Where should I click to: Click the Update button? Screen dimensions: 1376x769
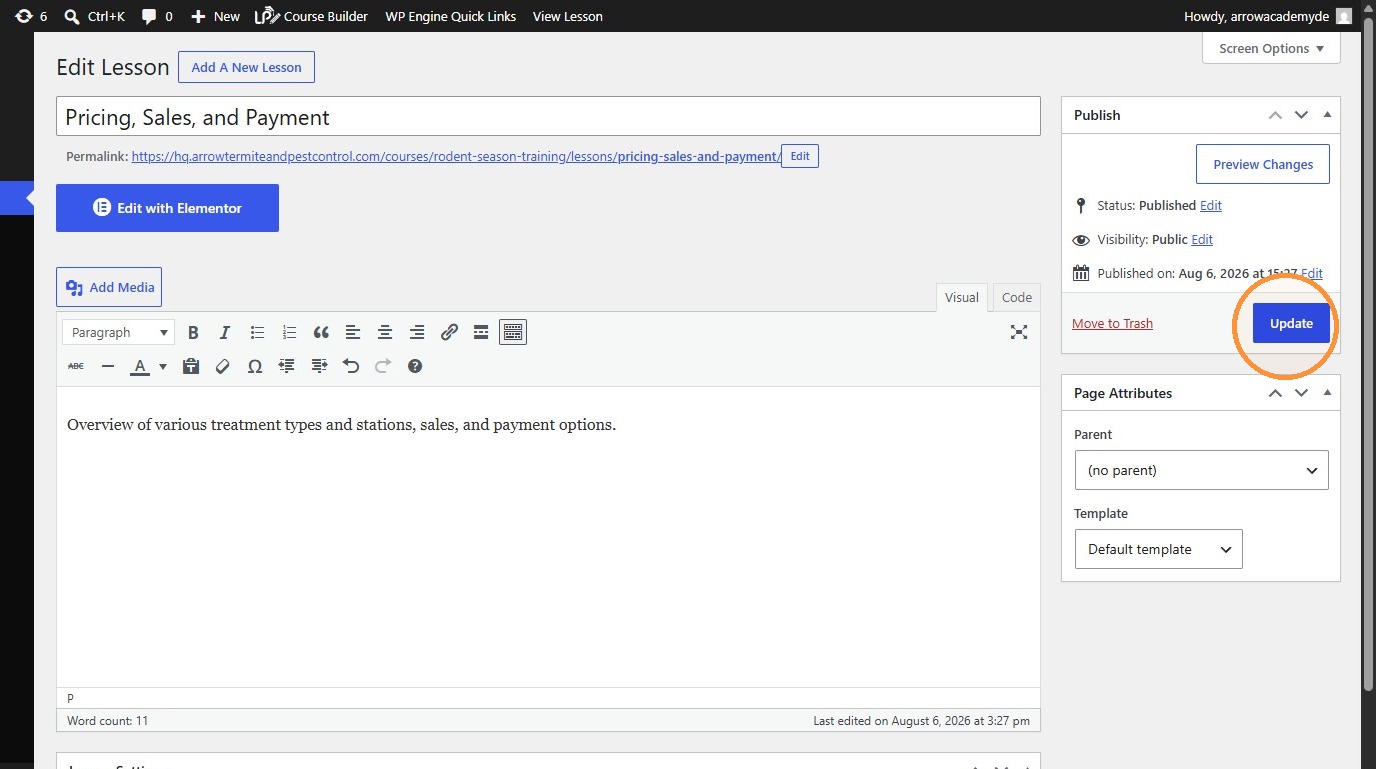(x=1291, y=323)
